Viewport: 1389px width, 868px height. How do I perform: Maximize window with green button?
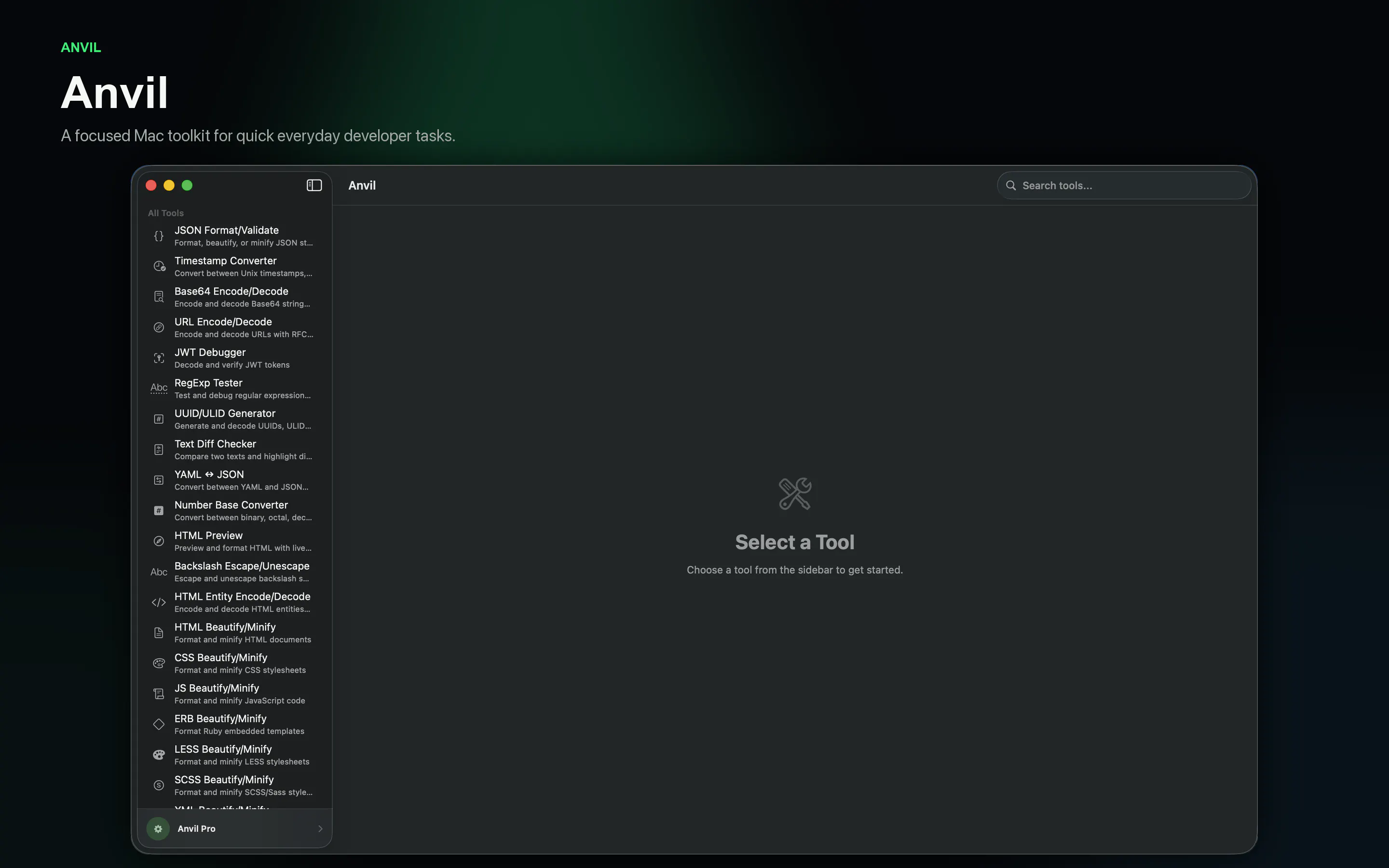[x=187, y=186]
